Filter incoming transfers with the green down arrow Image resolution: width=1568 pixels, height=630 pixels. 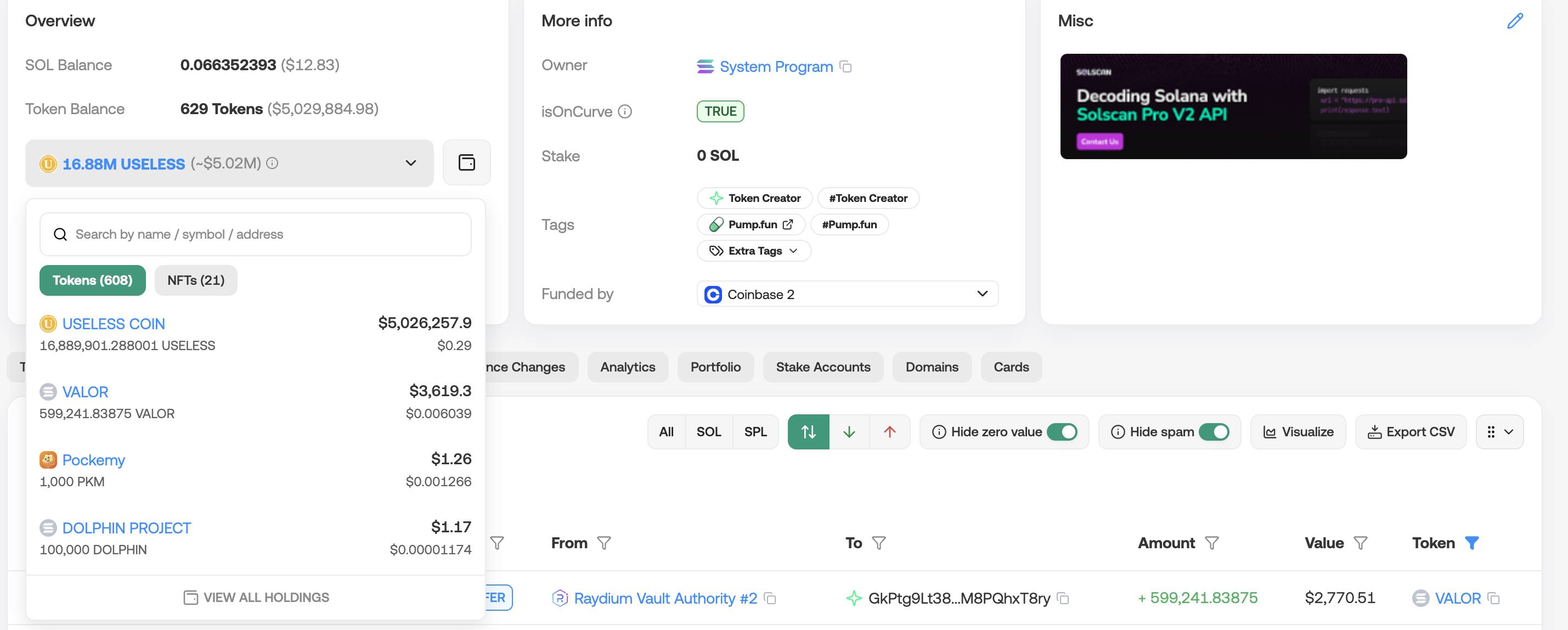coord(849,431)
